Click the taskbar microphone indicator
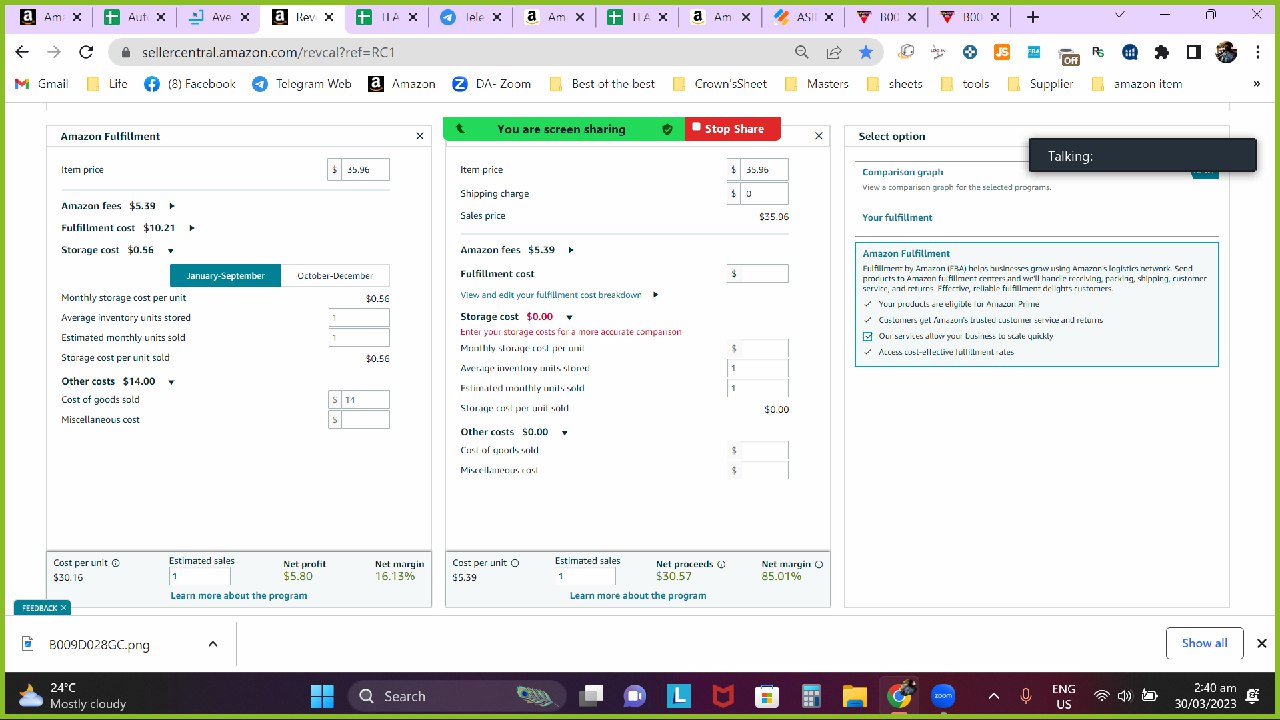 coord(1026,696)
